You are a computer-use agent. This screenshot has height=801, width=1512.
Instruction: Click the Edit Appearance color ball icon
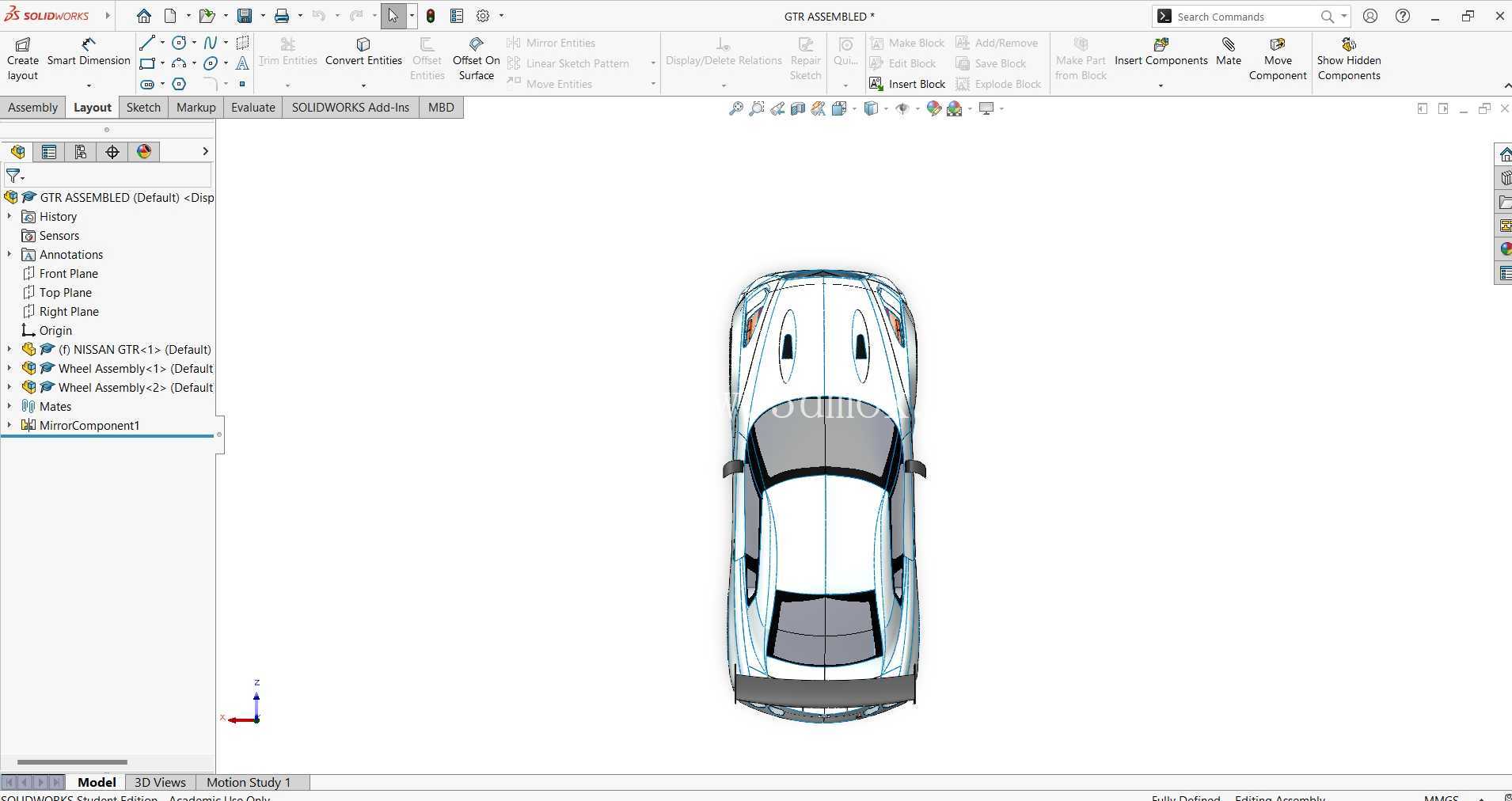pos(934,108)
